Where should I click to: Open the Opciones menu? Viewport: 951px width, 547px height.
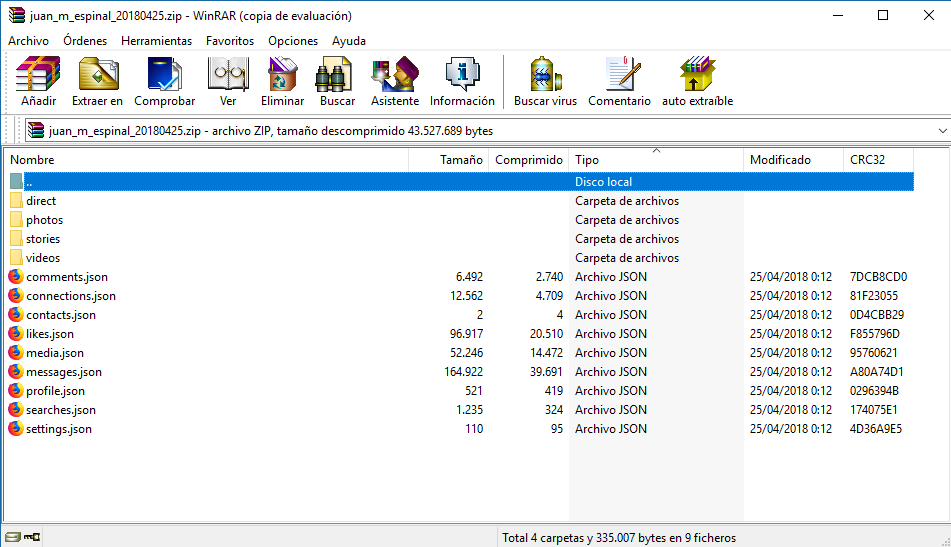click(x=293, y=41)
